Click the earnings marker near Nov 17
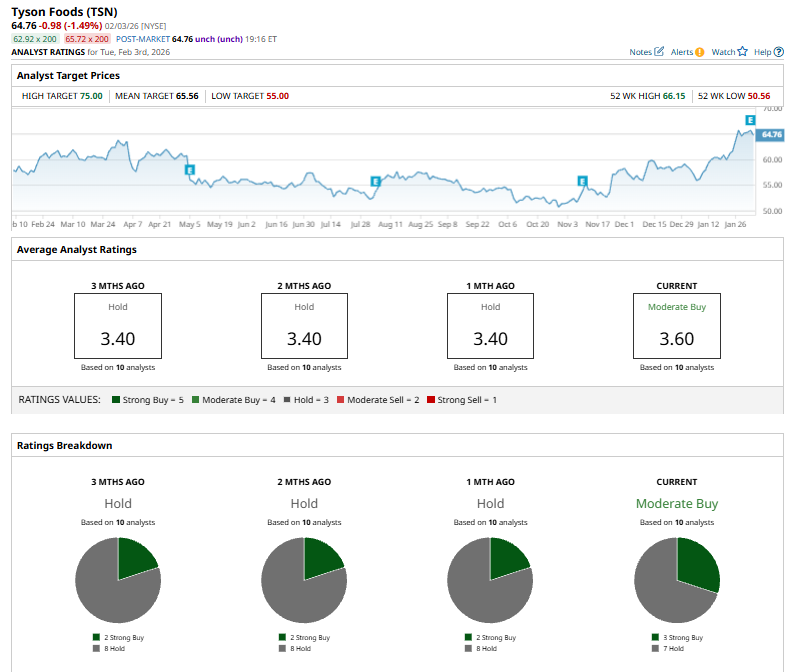The width and height of the screenshot is (795, 672). point(583,181)
